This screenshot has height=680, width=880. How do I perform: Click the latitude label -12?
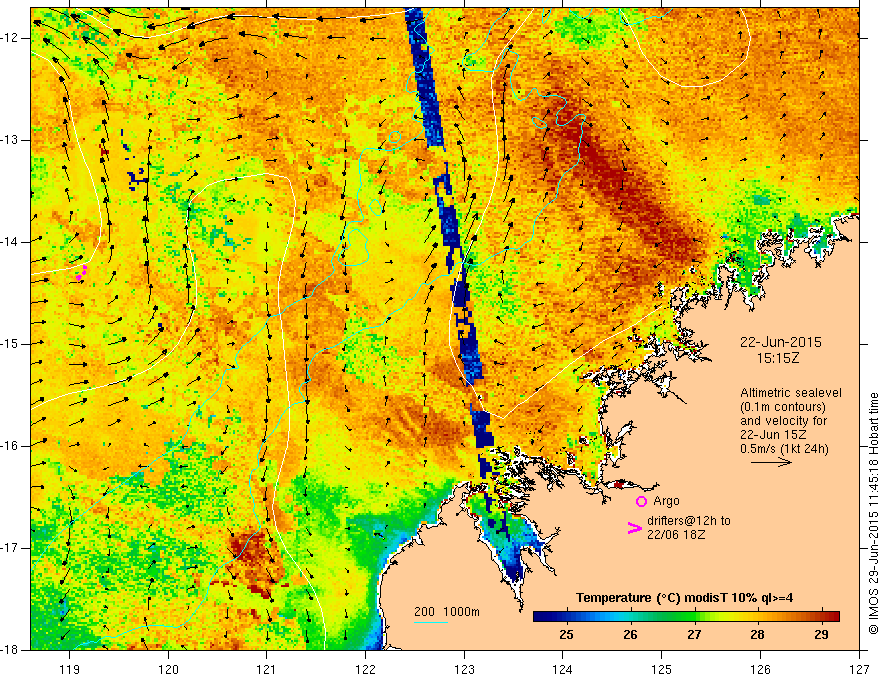point(11,38)
